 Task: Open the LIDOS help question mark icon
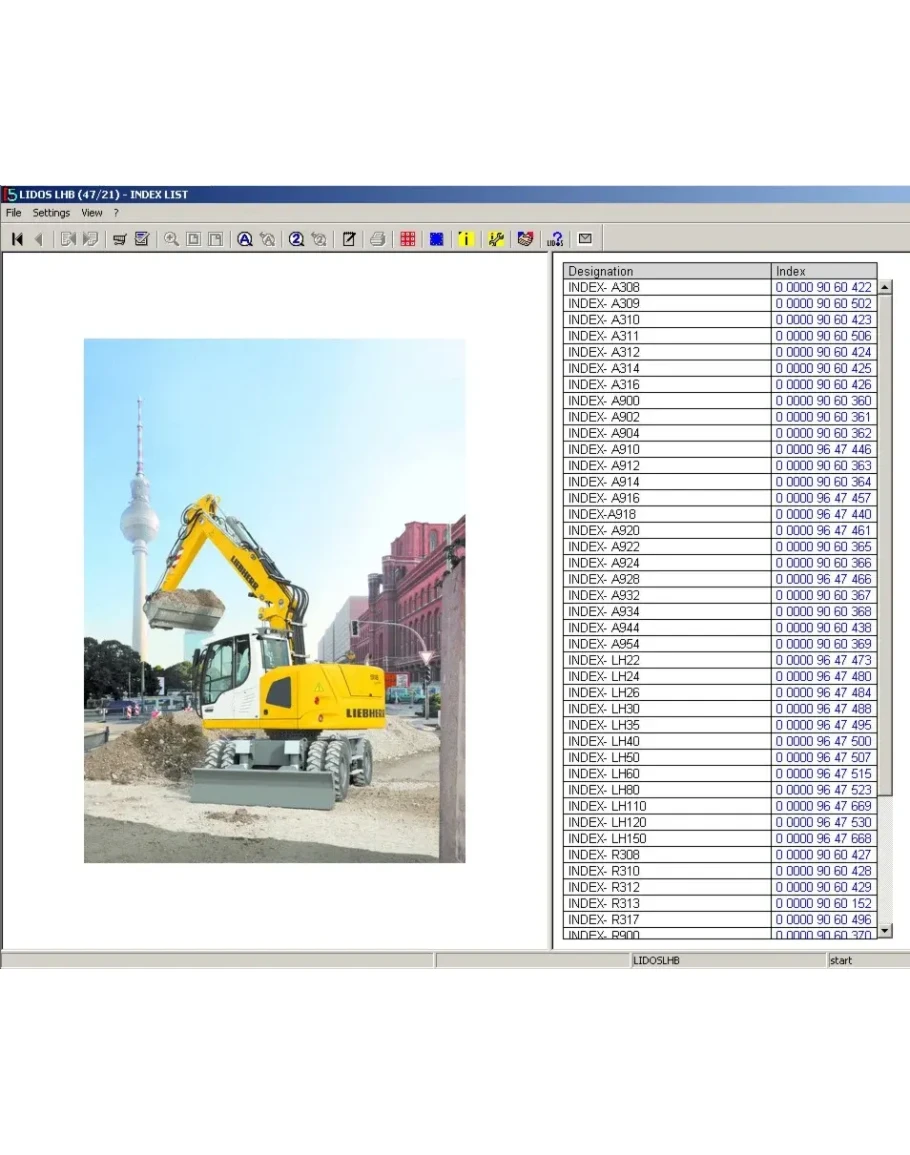pos(555,239)
